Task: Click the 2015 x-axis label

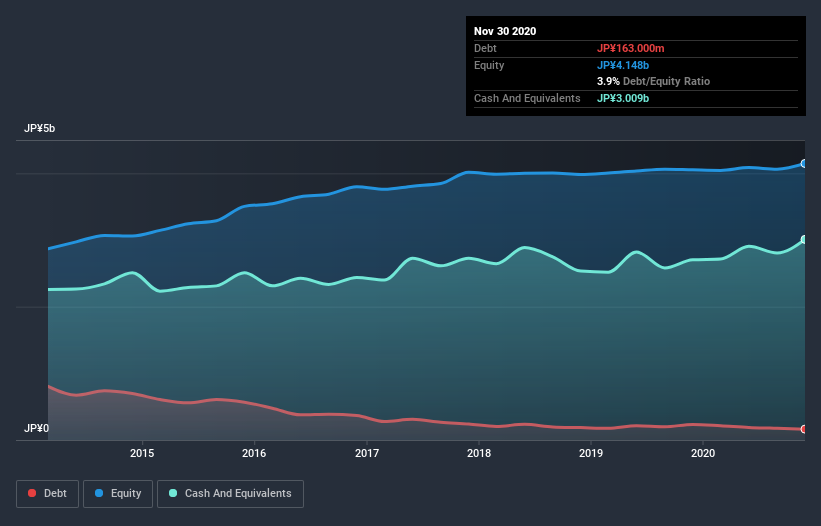Action: 142,453
